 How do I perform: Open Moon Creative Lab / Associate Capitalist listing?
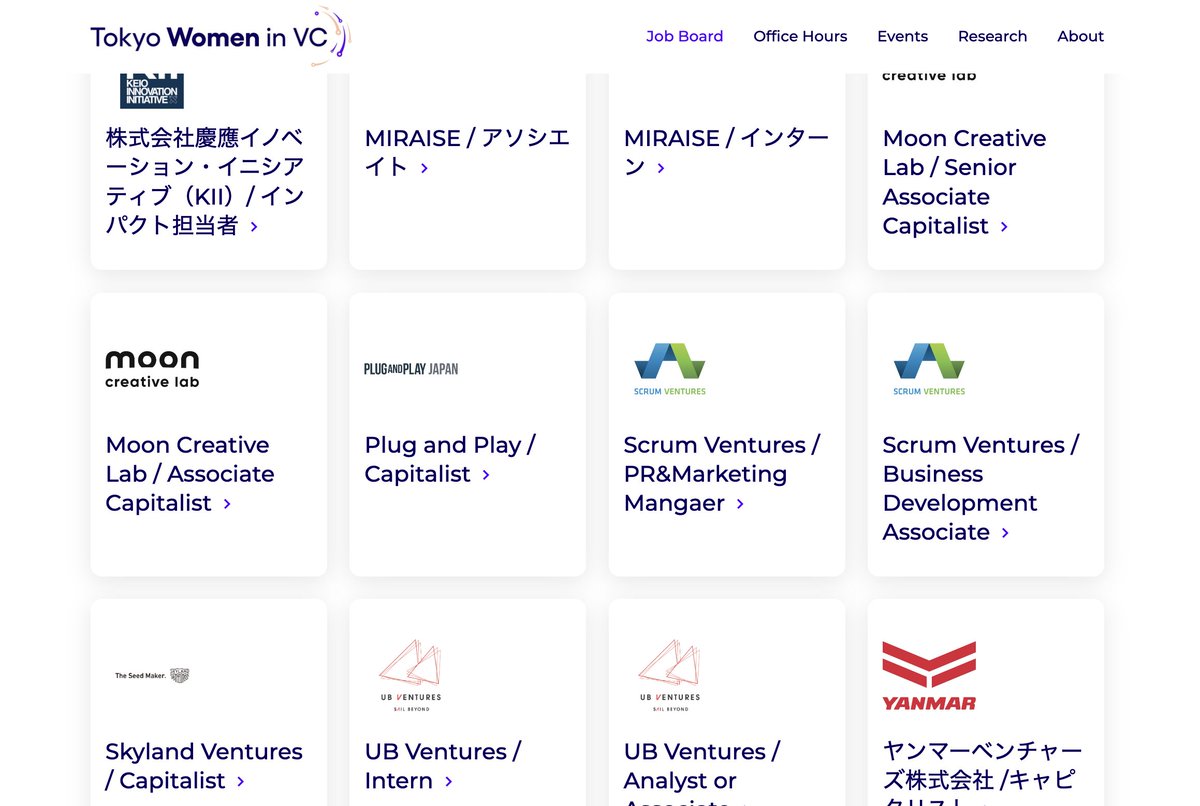coord(190,474)
